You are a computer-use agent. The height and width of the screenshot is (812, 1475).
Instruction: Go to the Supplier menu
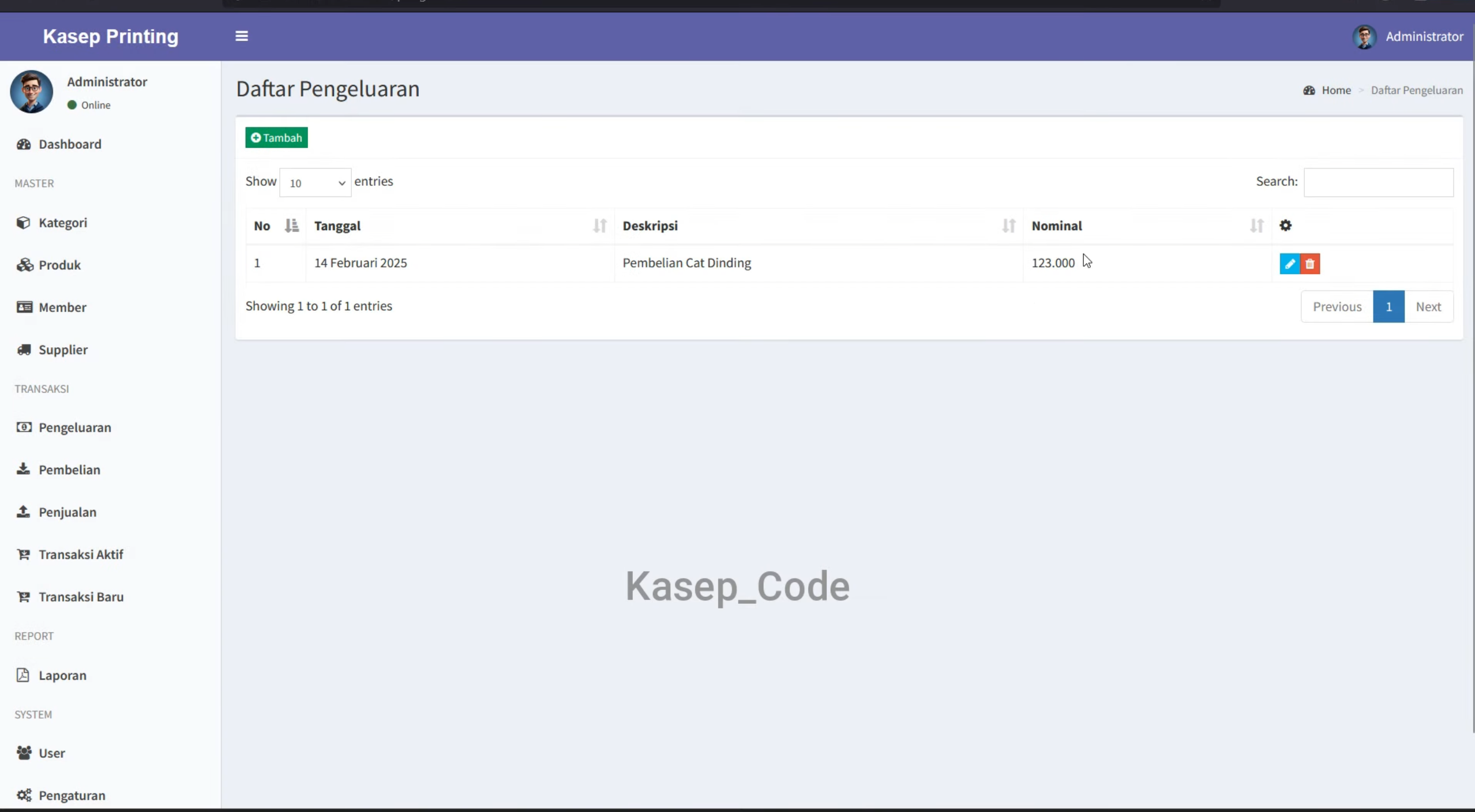click(x=110, y=349)
